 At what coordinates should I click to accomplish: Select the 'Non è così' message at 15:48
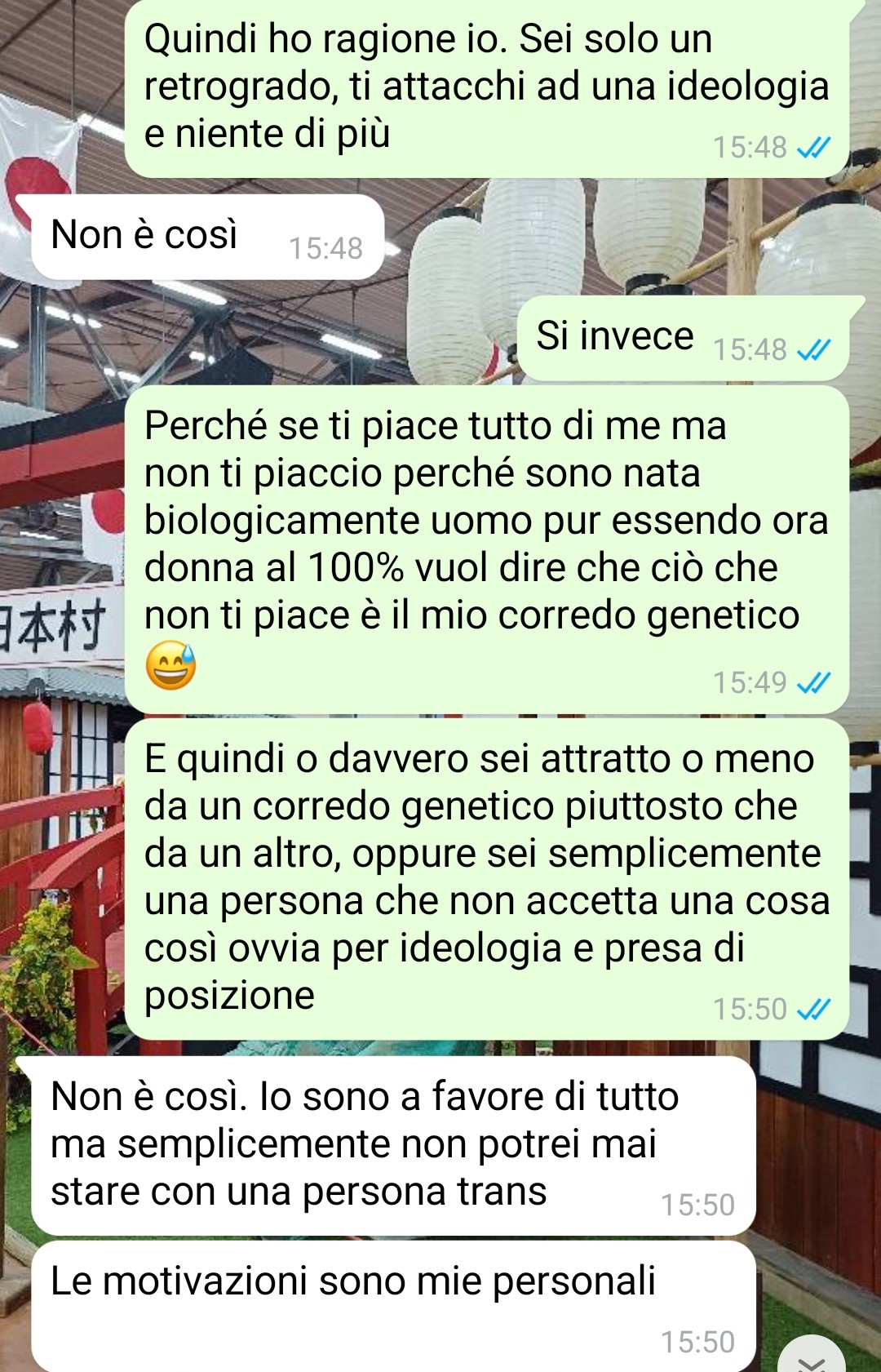207,238
